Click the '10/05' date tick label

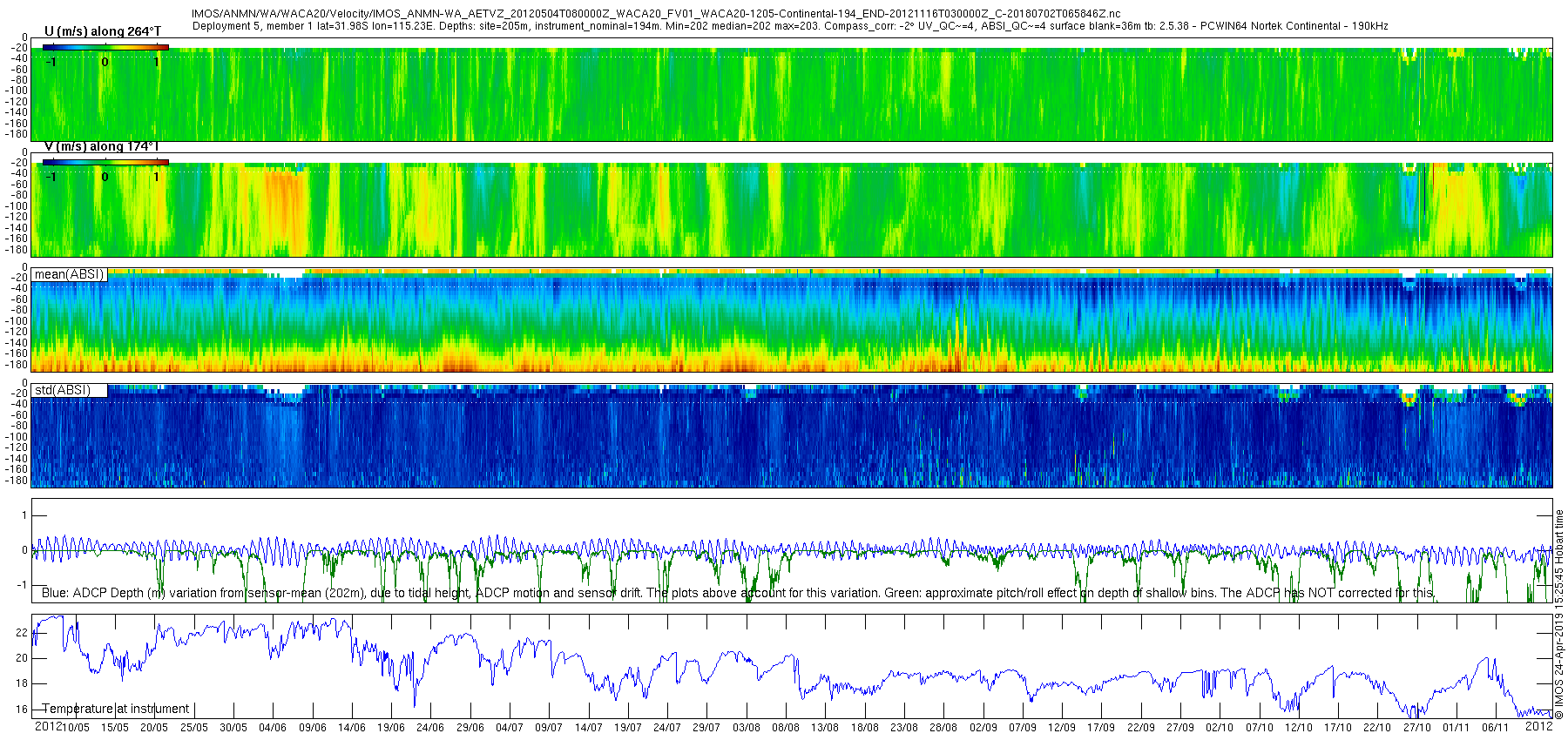point(75,727)
